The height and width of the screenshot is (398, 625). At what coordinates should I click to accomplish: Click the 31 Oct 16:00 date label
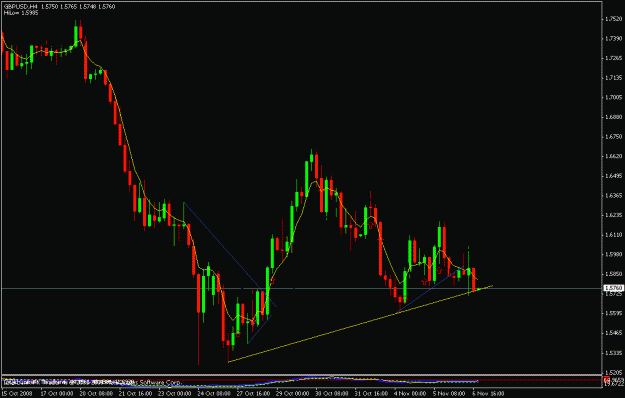[371, 394]
